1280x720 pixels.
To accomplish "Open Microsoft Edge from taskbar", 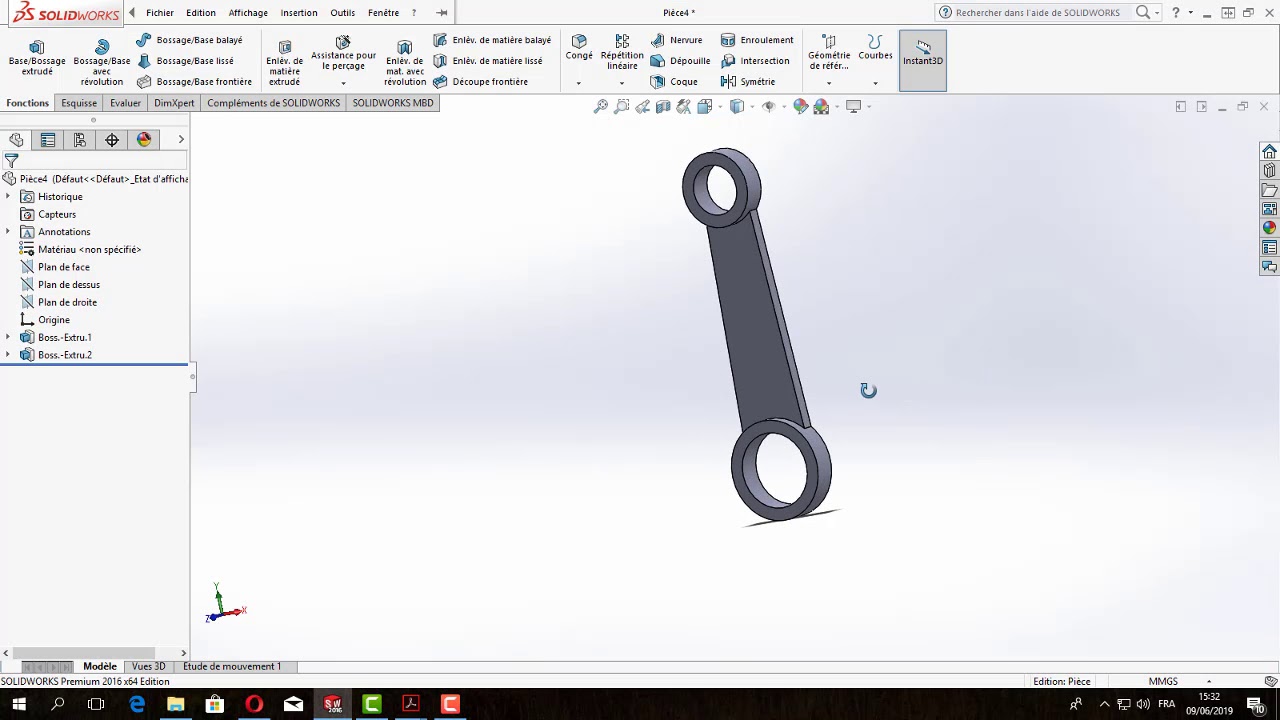I will (137, 705).
